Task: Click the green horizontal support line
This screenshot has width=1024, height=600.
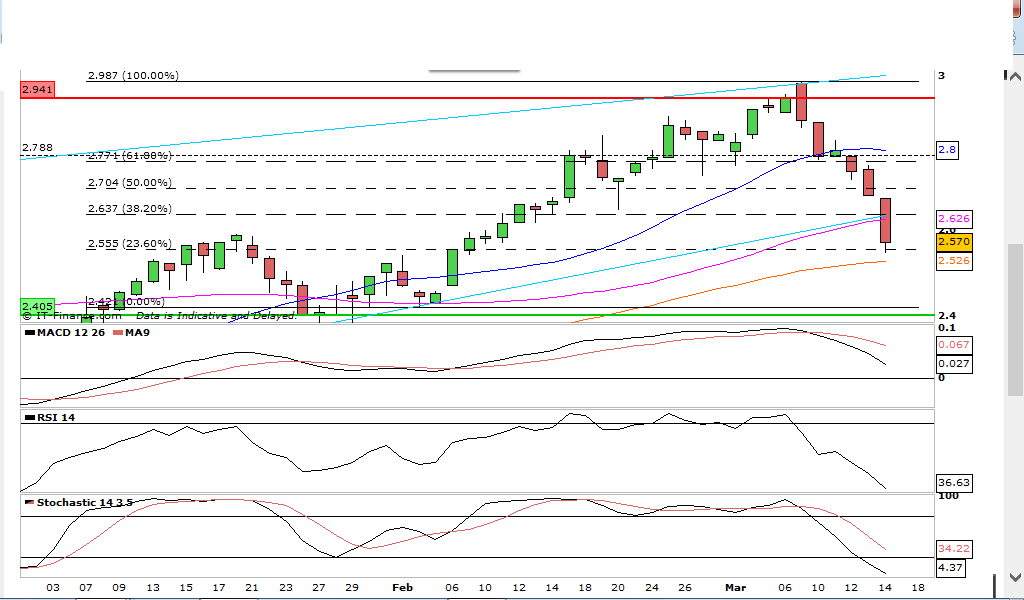Action: point(477,315)
